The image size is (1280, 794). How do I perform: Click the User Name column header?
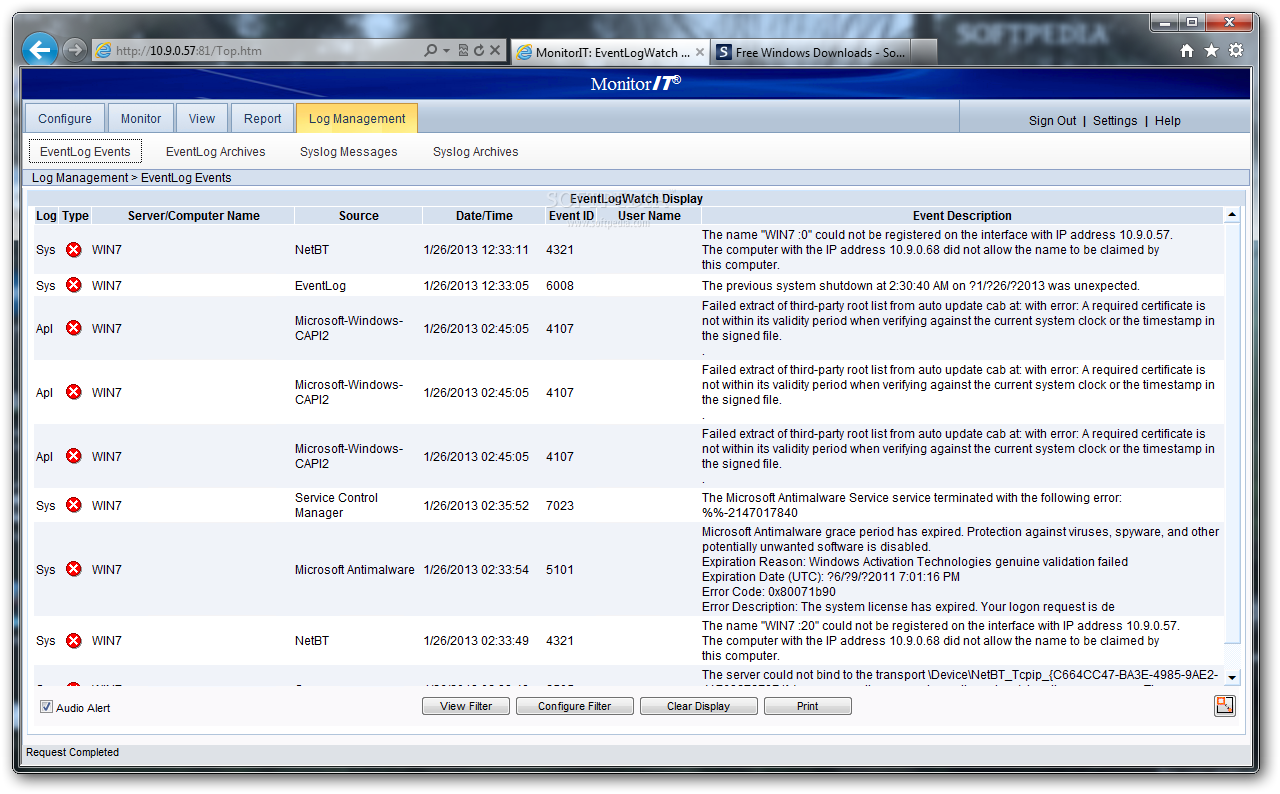point(650,215)
